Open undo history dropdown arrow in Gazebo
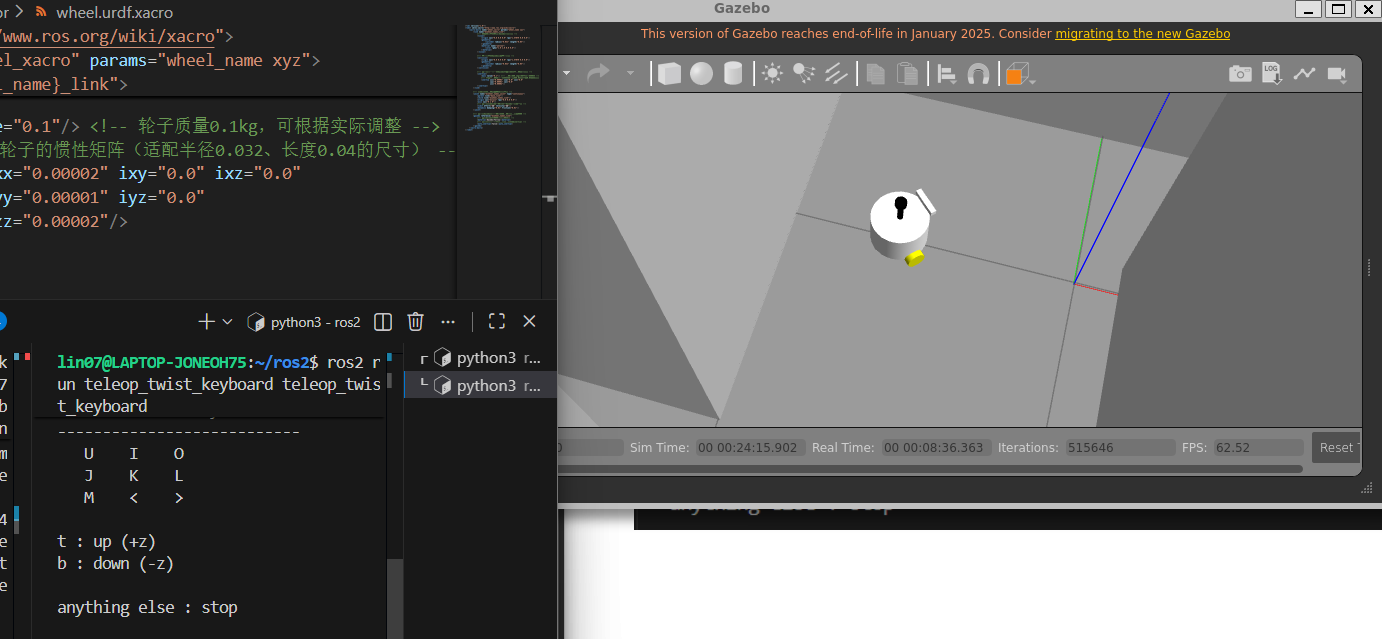 coord(567,73)
